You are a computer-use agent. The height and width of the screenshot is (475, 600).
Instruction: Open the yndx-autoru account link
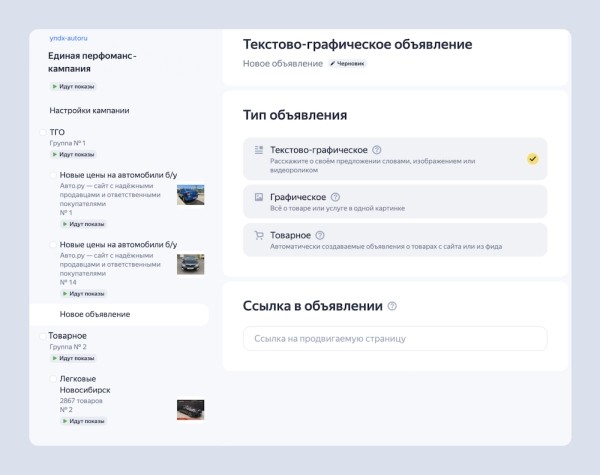(70, 38)
